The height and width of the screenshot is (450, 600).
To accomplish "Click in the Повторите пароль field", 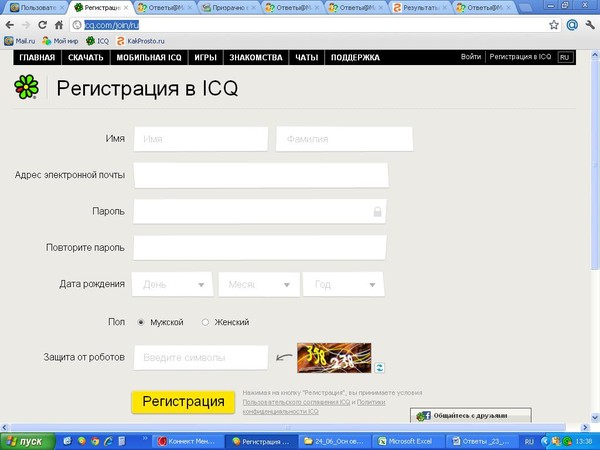I will tap(260, 248).
